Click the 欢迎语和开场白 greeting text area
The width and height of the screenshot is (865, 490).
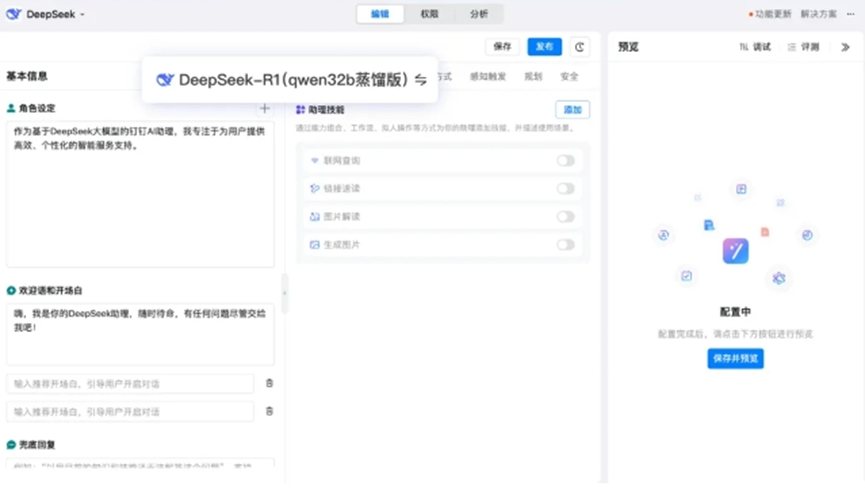(x=140, y=334)
